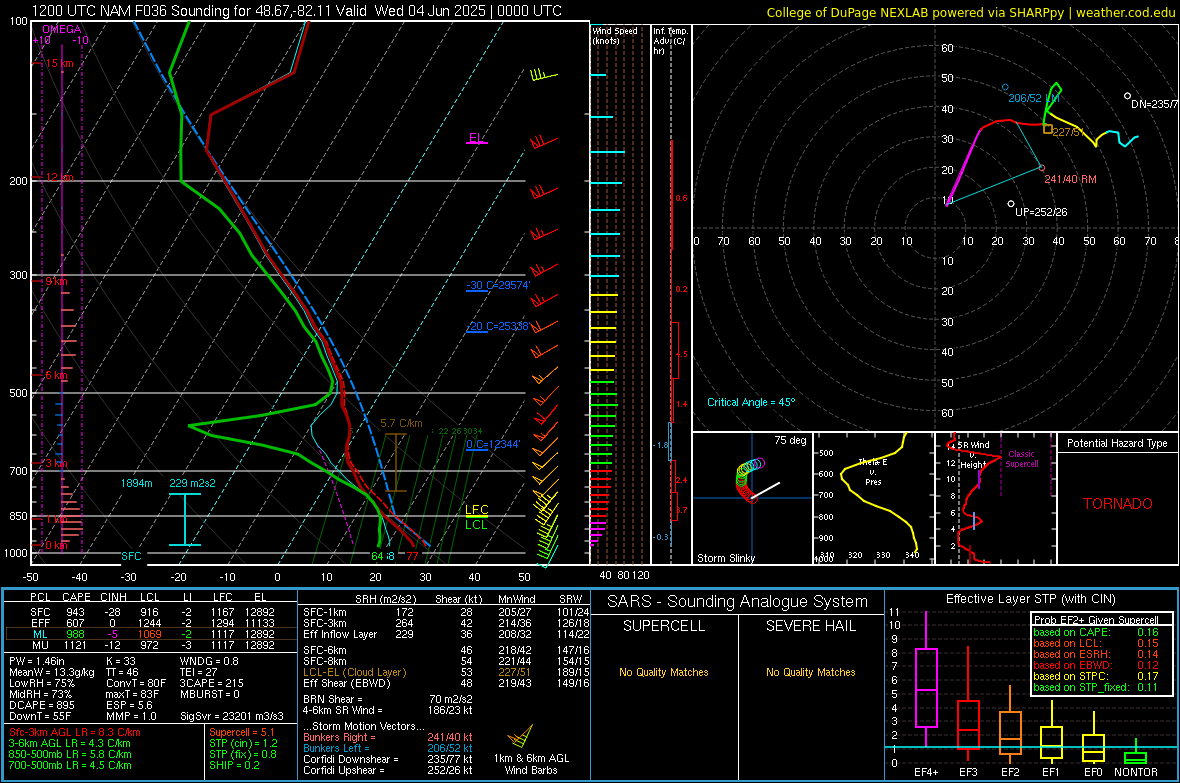
Task: Click the 'BRN Shear =' row
Action: [388, 699]
